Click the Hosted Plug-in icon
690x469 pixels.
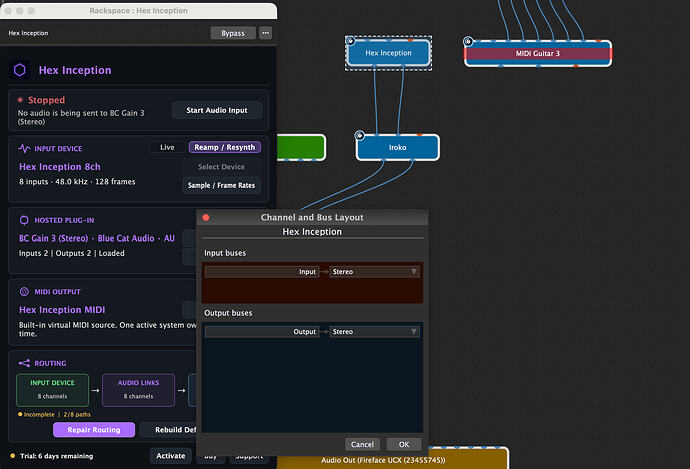24,220
